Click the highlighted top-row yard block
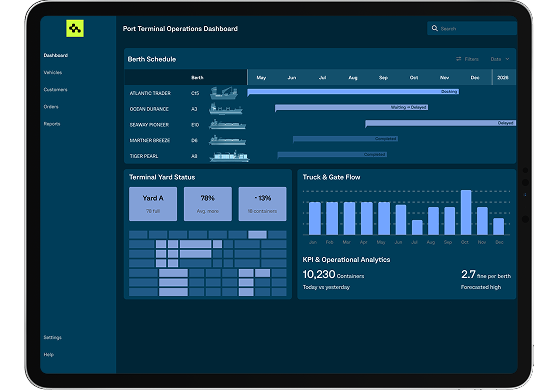560x391 pixels. (257, 235)
